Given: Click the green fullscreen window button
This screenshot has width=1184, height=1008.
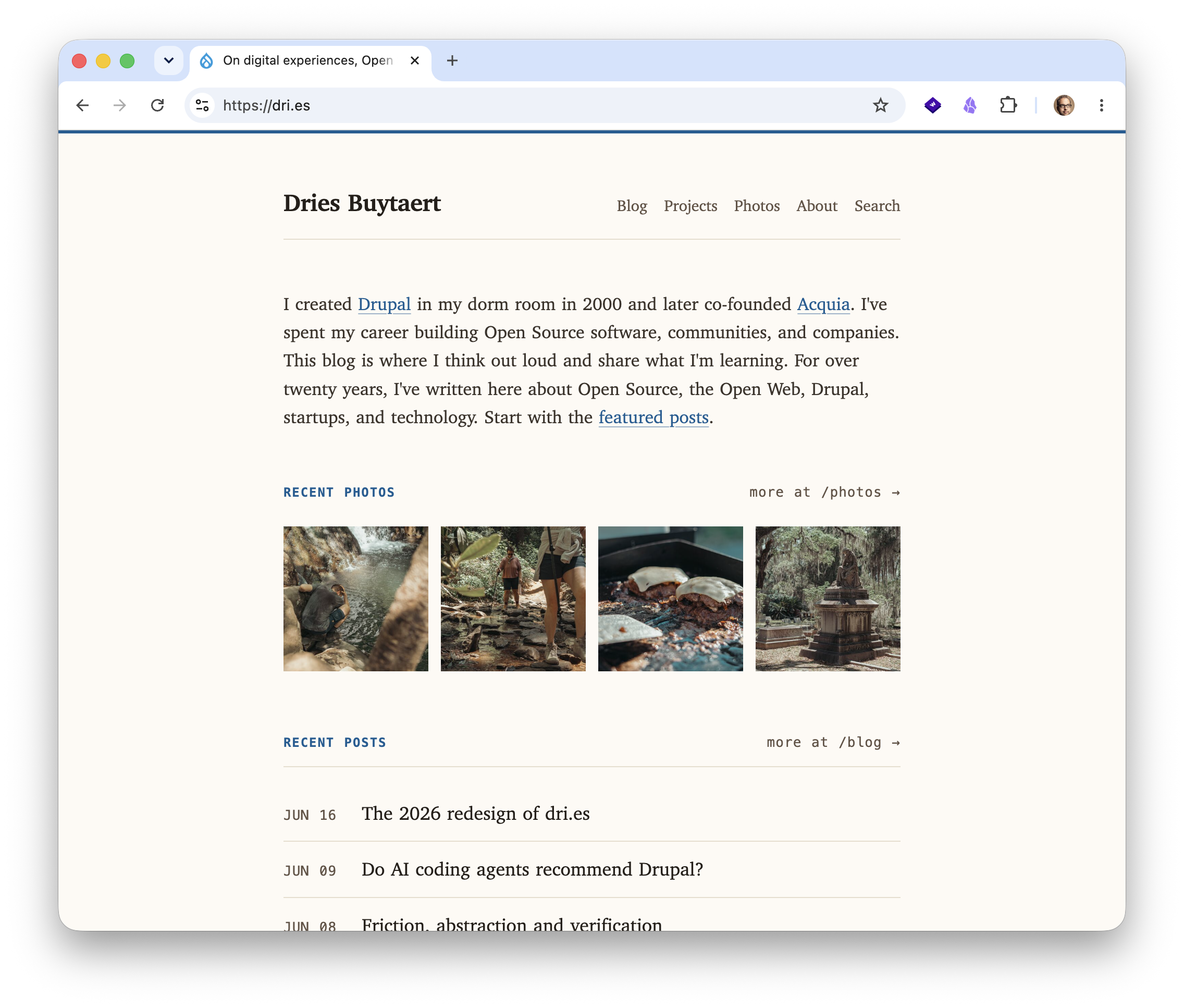Looking at the screenshot, I should [x=128, y=60].
